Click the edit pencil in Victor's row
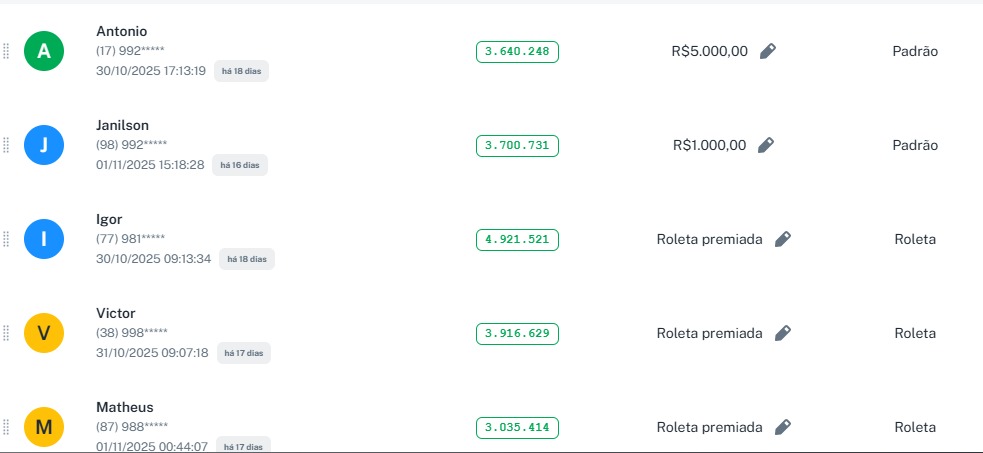983x453 pixels. coord(783,333)
